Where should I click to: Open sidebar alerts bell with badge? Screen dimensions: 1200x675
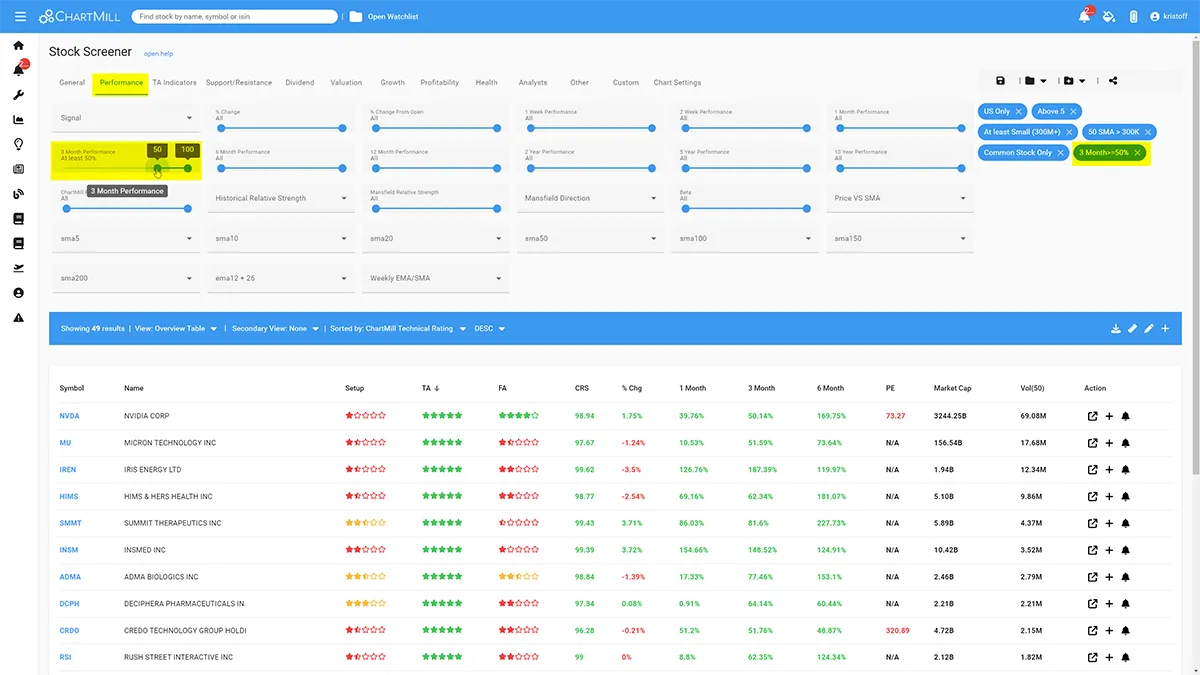click(x=19, y=70)
